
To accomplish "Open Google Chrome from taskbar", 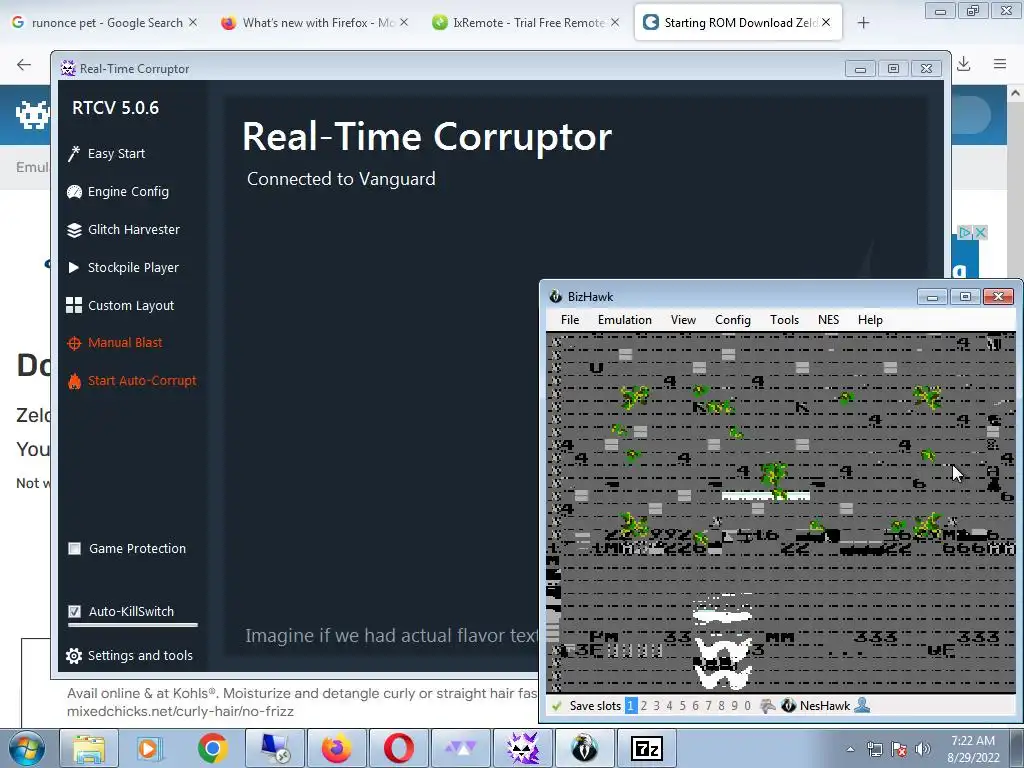I will coord(212,748).
